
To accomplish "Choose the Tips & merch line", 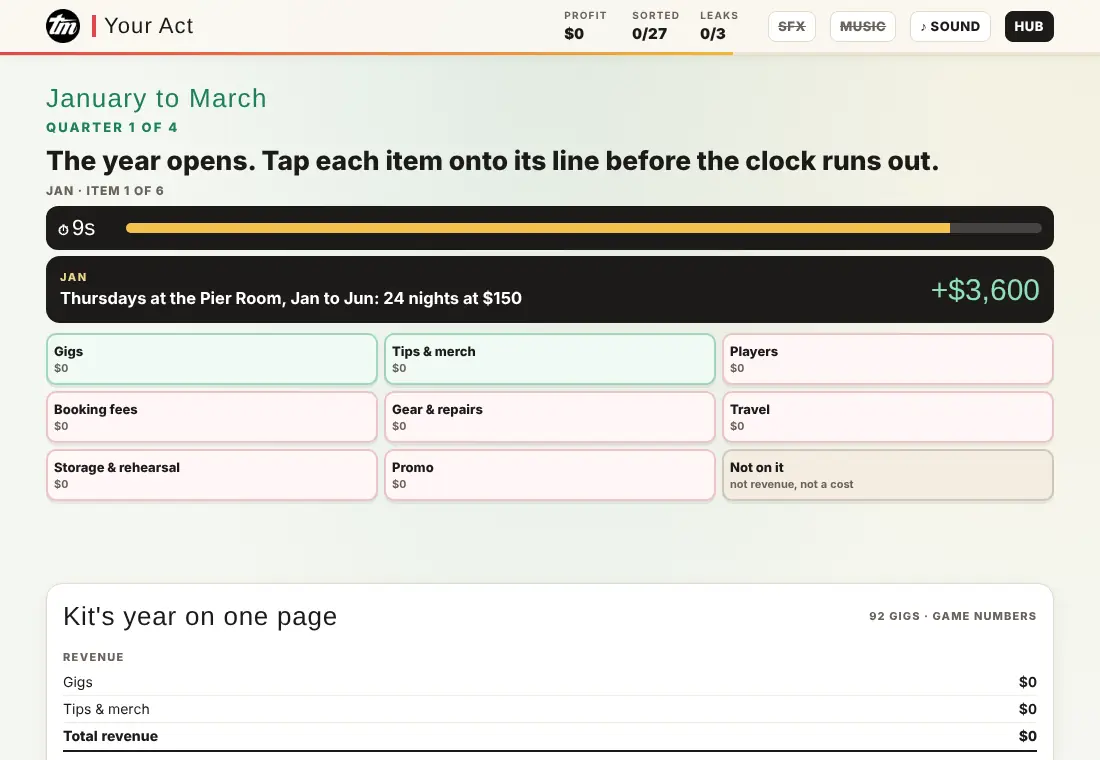I will coord(549,359).
